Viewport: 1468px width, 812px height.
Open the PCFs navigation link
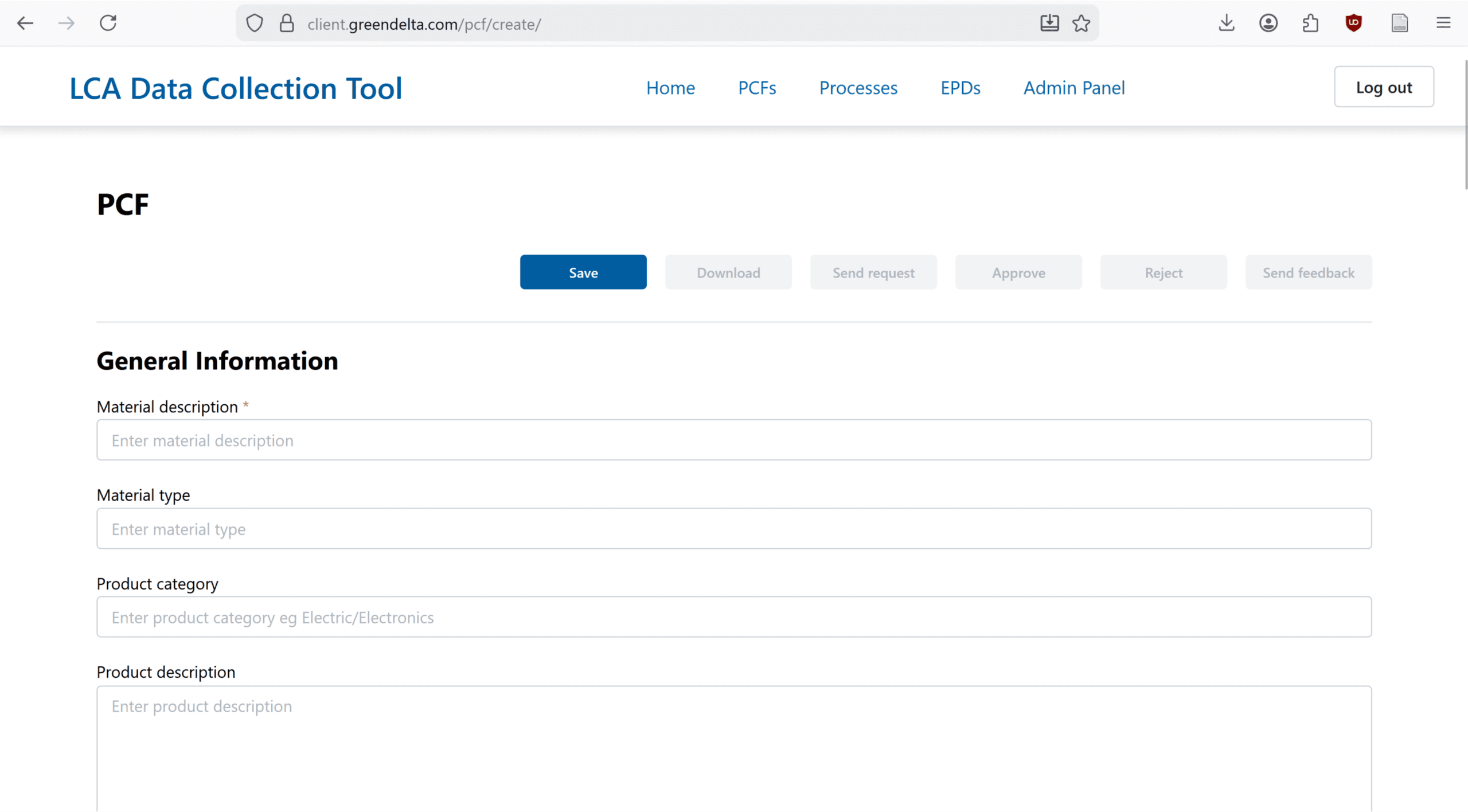click(757, 88)
